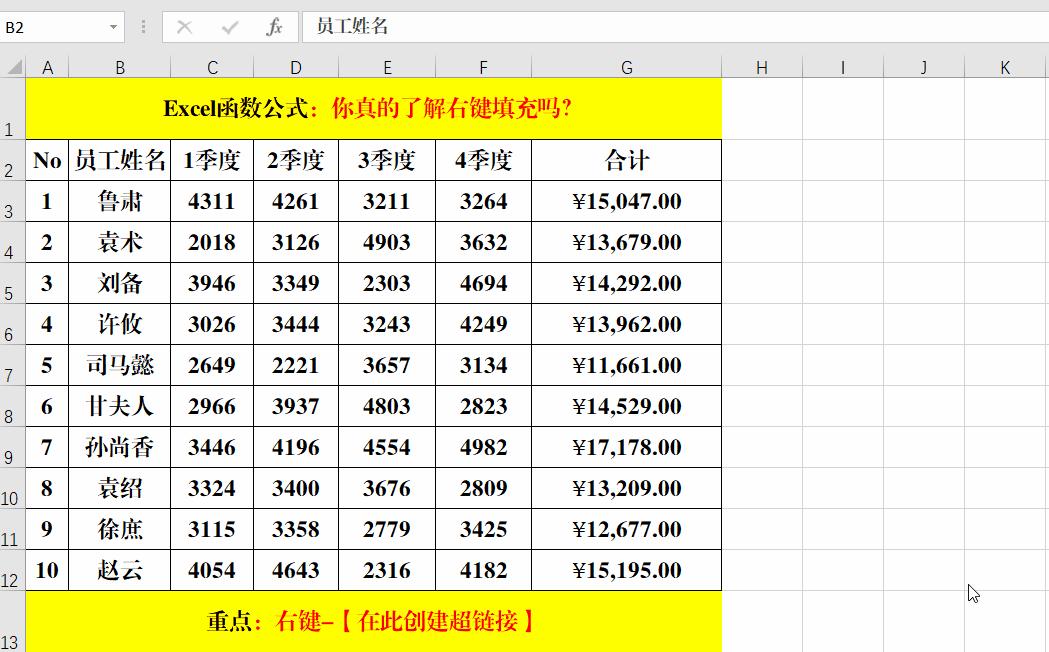
Task: Select the cell with value 4311
Action: (212, 201)
